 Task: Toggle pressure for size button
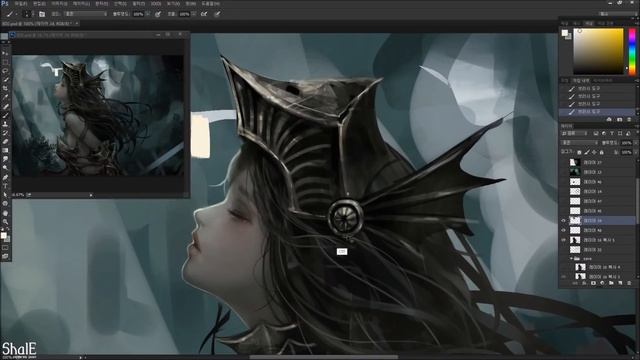pos(218,14)
